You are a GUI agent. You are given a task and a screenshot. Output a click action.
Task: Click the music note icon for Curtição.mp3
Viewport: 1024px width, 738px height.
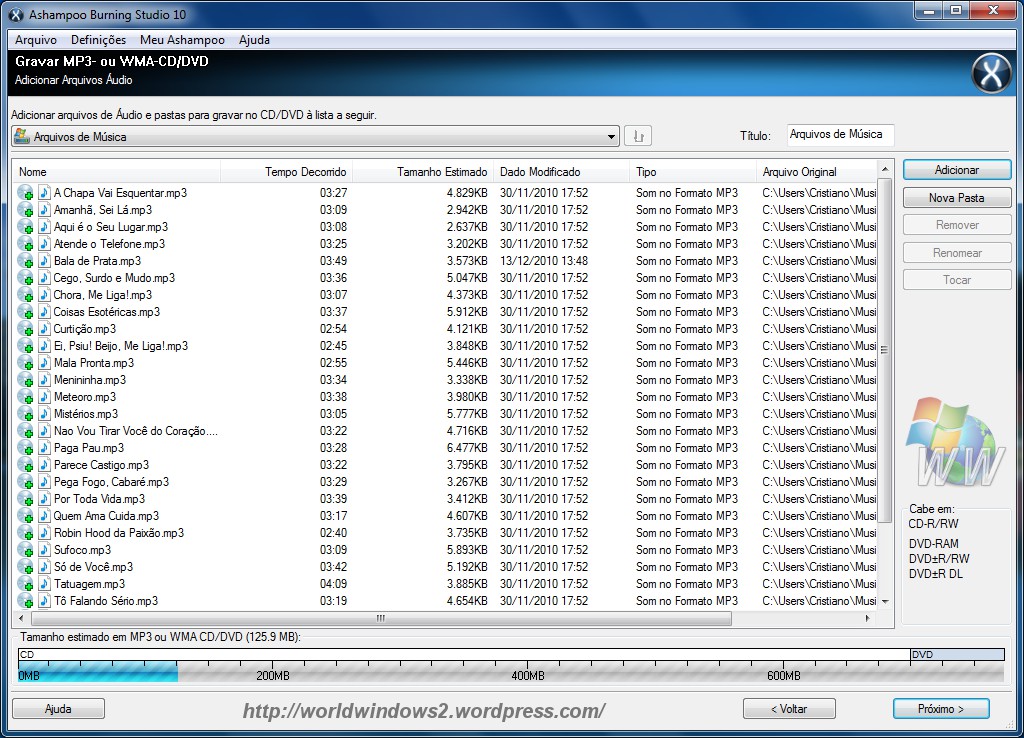pos(44,329)
